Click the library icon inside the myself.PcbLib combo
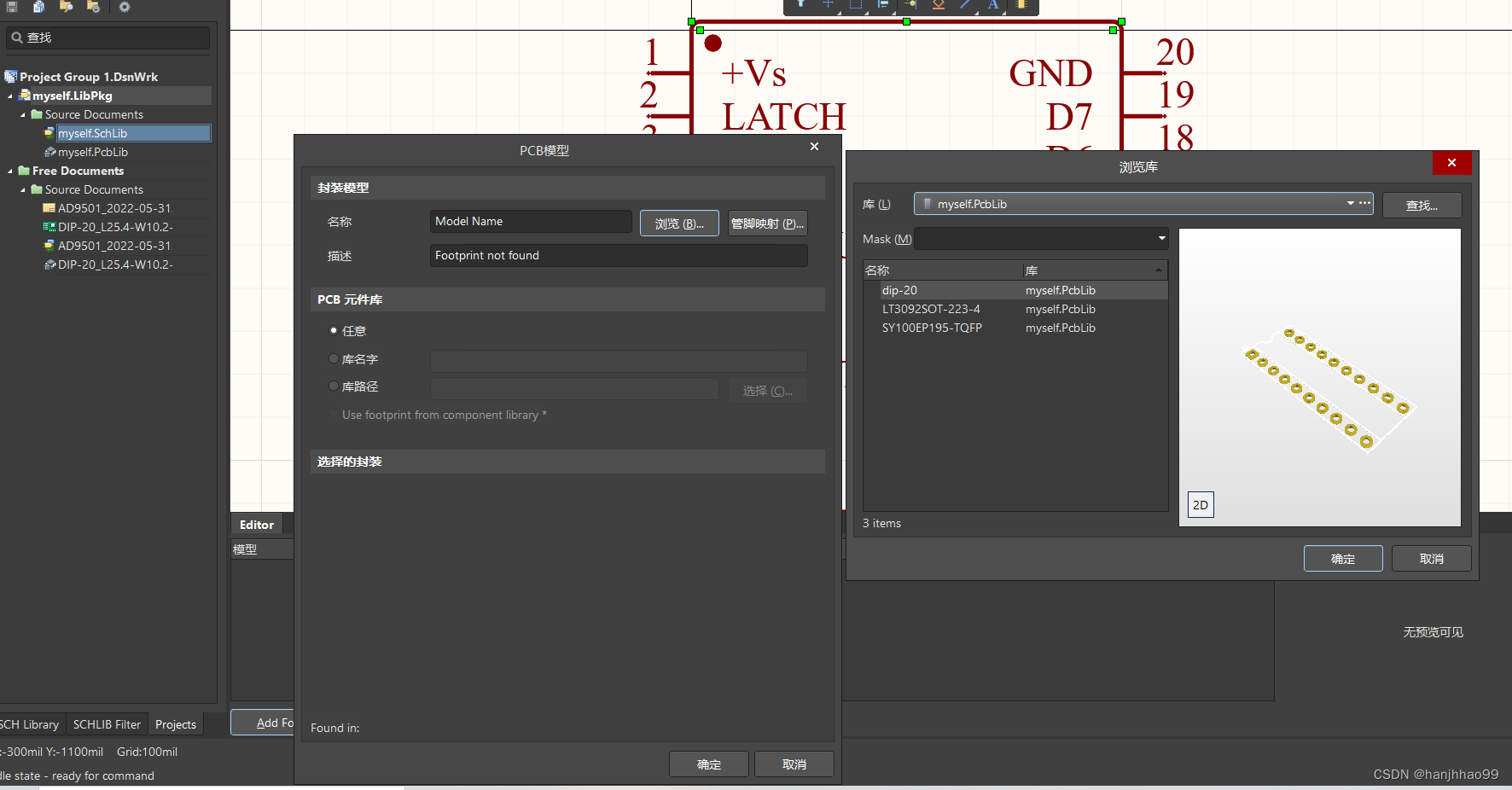This screenshot has width=1512, height=790. [x=927, y=204]
